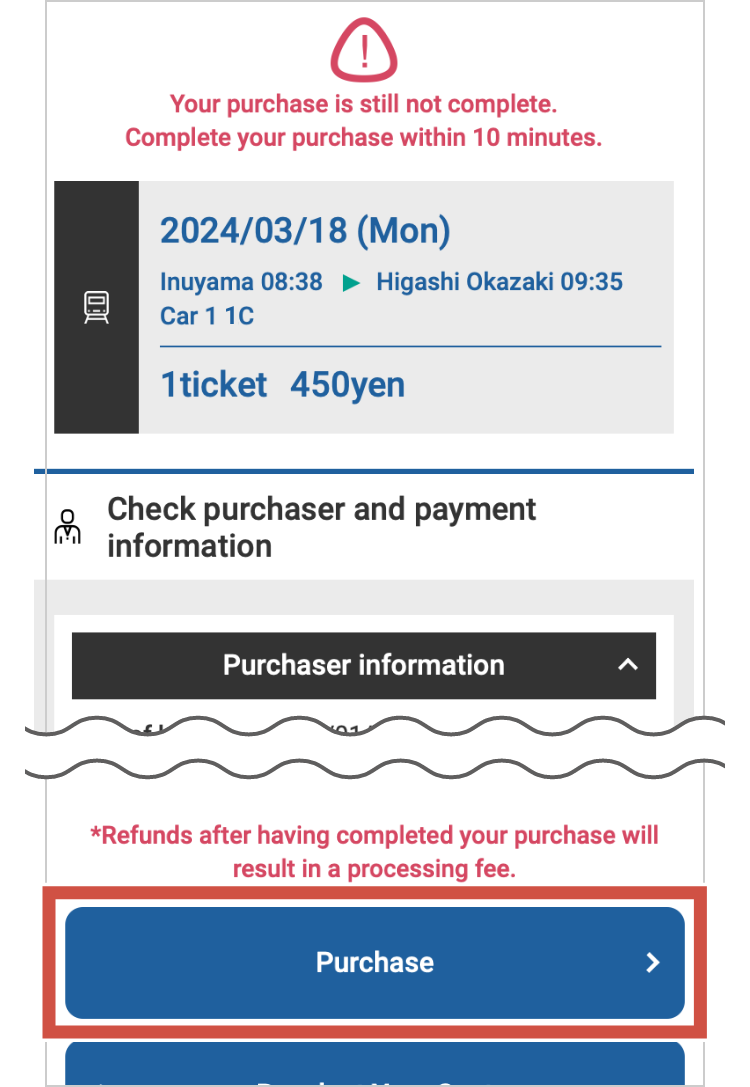Click the Purchaser information header label
The width and height of the screenshot is (750, 1087).
363,665
